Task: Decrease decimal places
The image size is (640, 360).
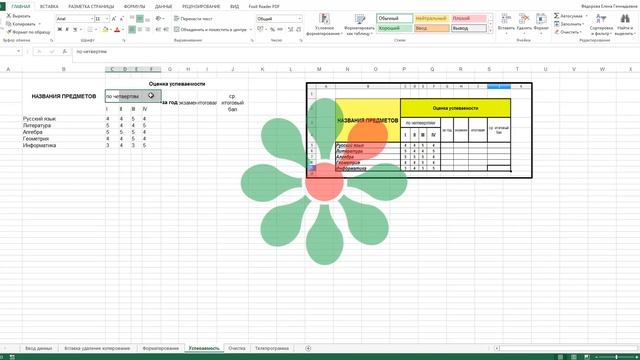Action: tap(298, 29)
